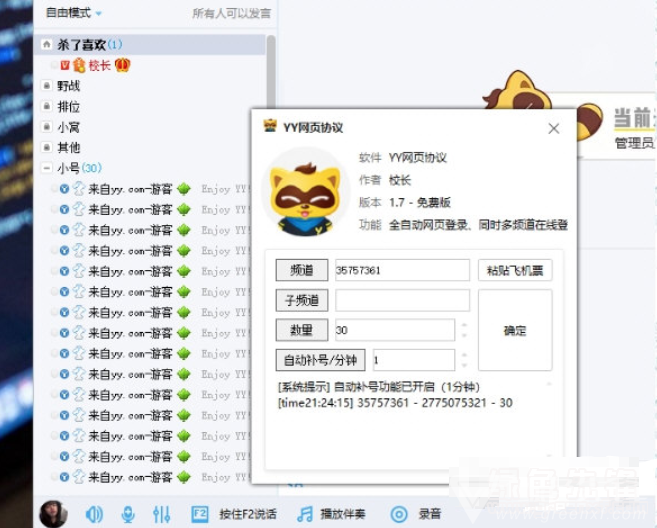This screenshot has height=528, width=657.
Task: Click the green leaf badge of last guest
Action: coord(184,477)
